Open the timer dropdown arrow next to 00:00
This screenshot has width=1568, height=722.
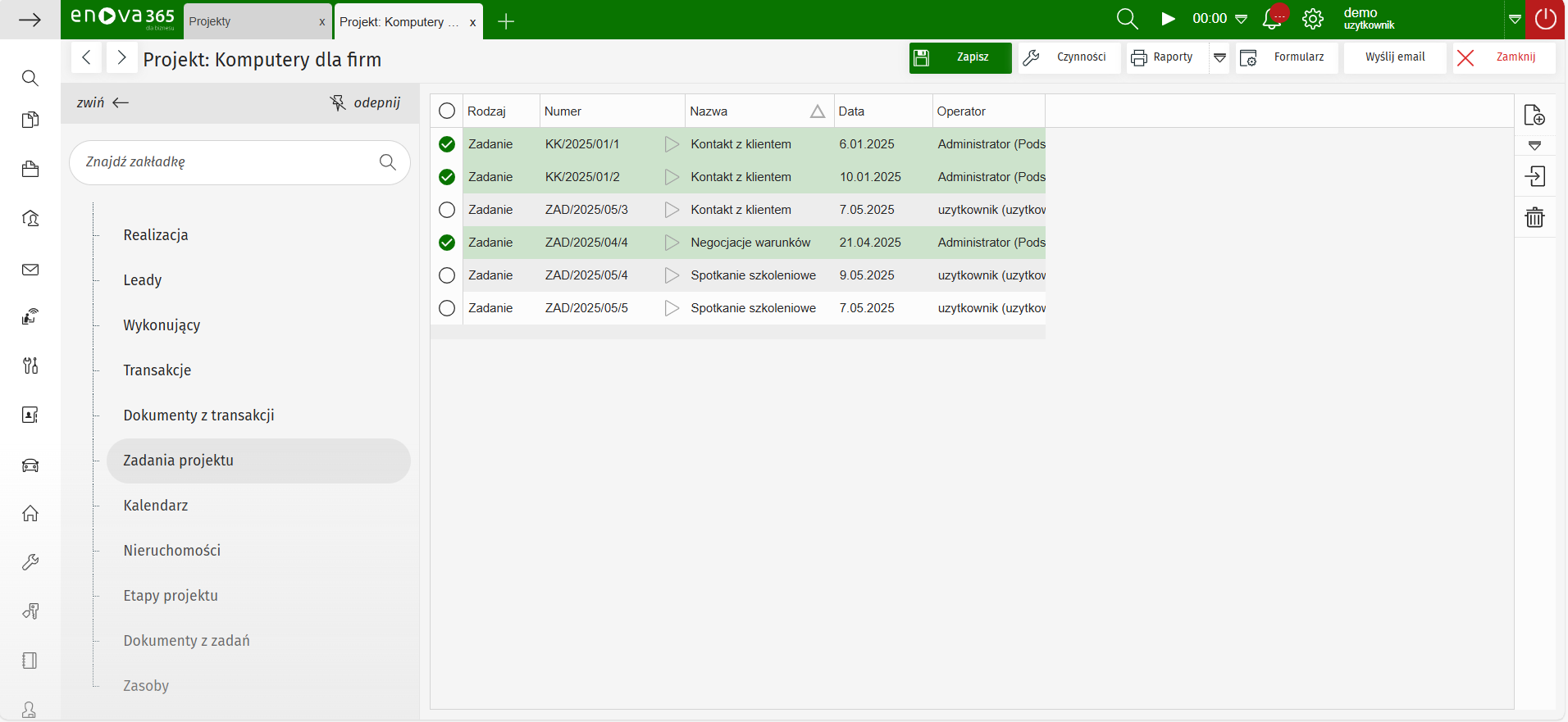tap(1242, 19)
